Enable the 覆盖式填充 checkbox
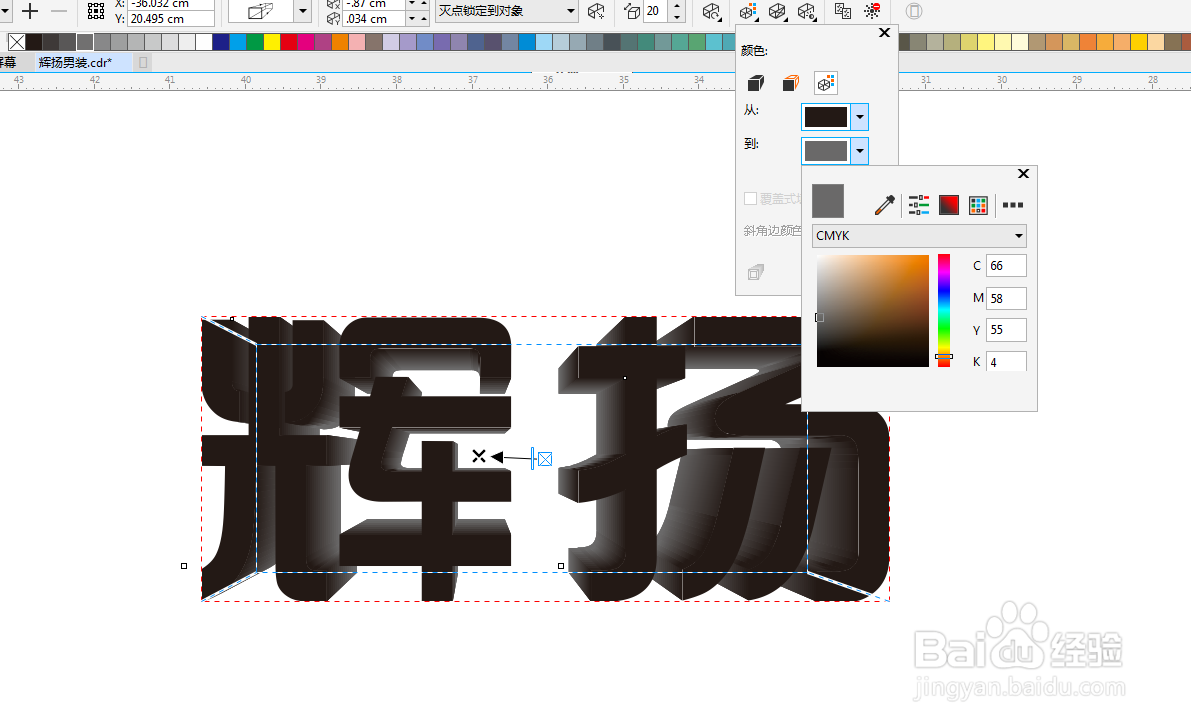 750,198
